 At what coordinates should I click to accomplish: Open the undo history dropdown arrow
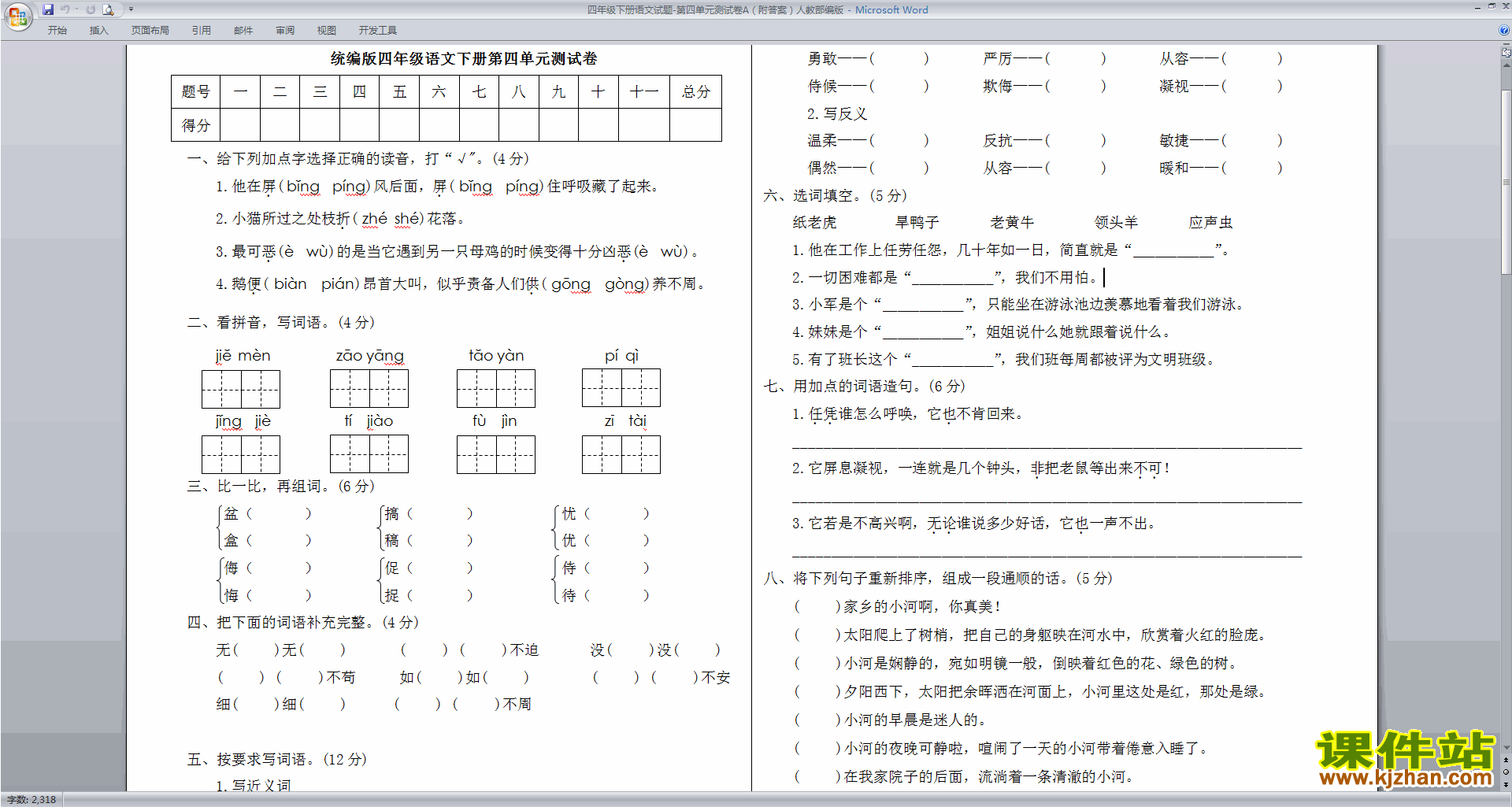click(x=76, y=9)
